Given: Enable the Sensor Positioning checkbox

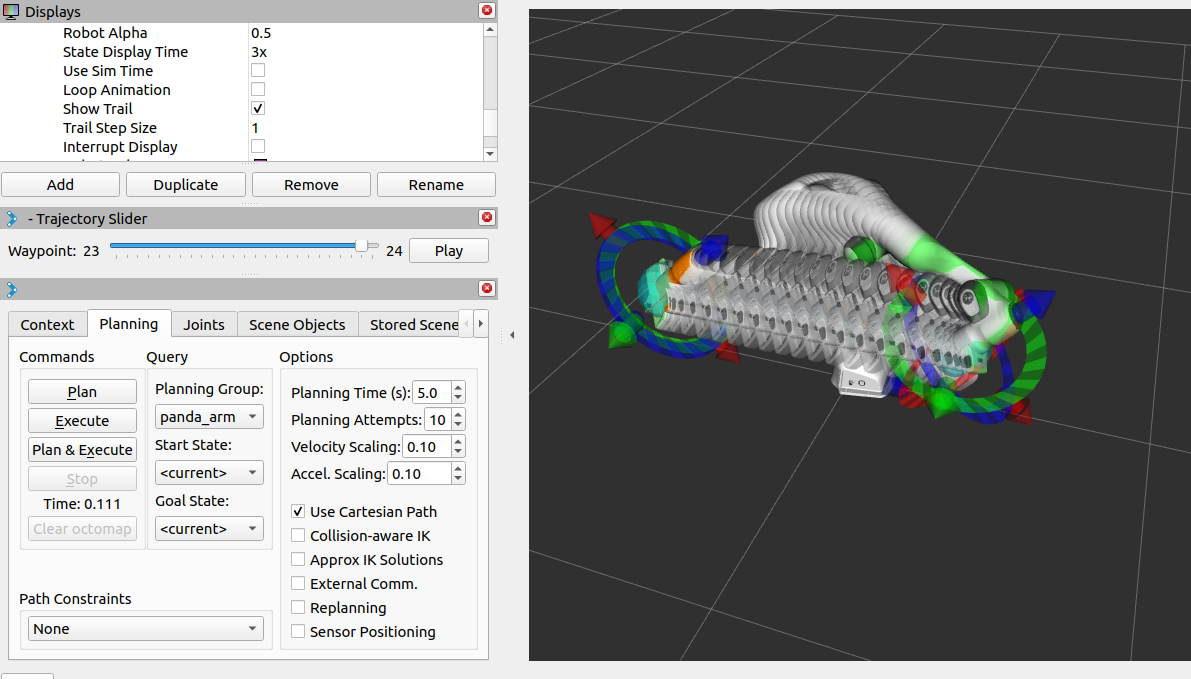Looking at the screenshot, I should click(299, 632).
